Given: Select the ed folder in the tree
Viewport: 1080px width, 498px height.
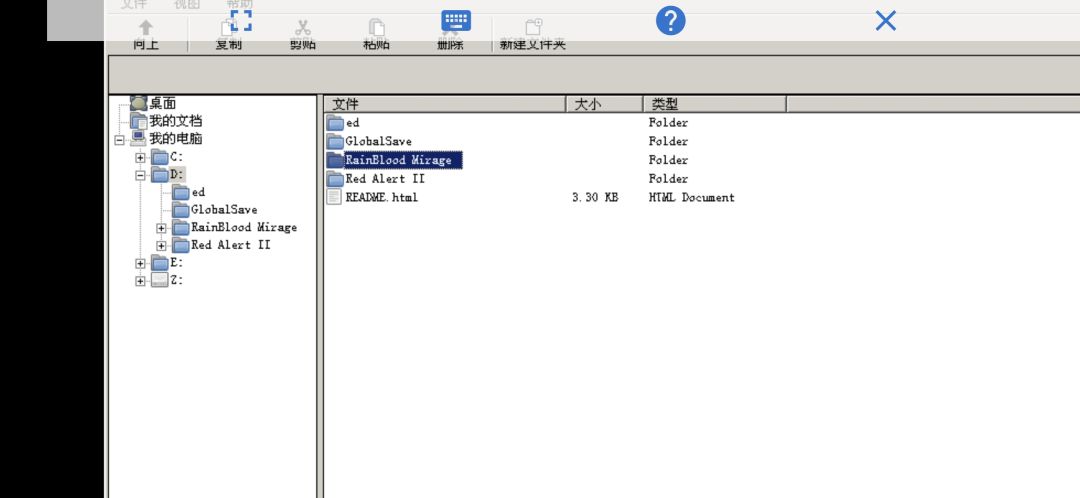Looking at the screenshot, I should pyautogui.click(x=198, y=192).
